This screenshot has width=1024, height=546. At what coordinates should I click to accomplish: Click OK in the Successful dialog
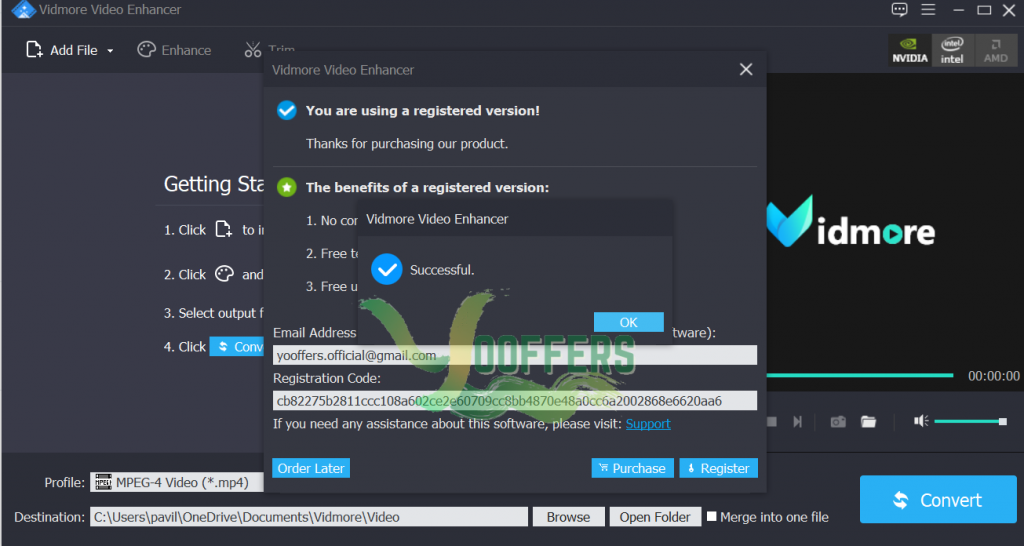(x=628, y=322)
